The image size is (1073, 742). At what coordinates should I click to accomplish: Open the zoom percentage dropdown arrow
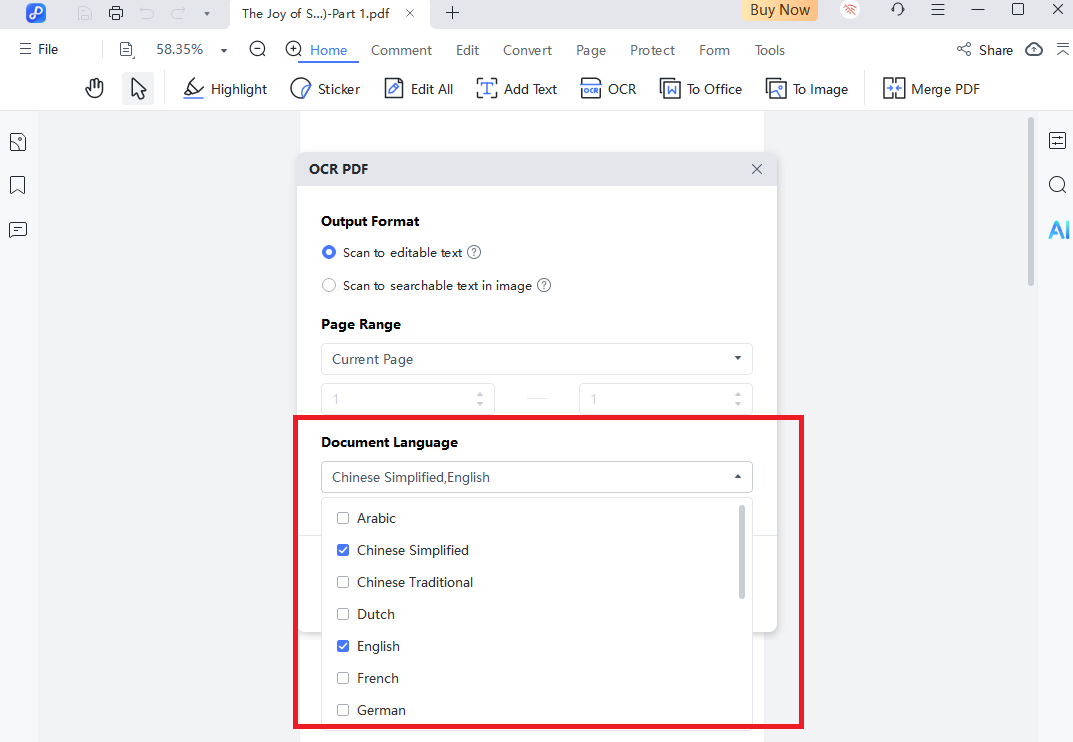tap(224, 50)
